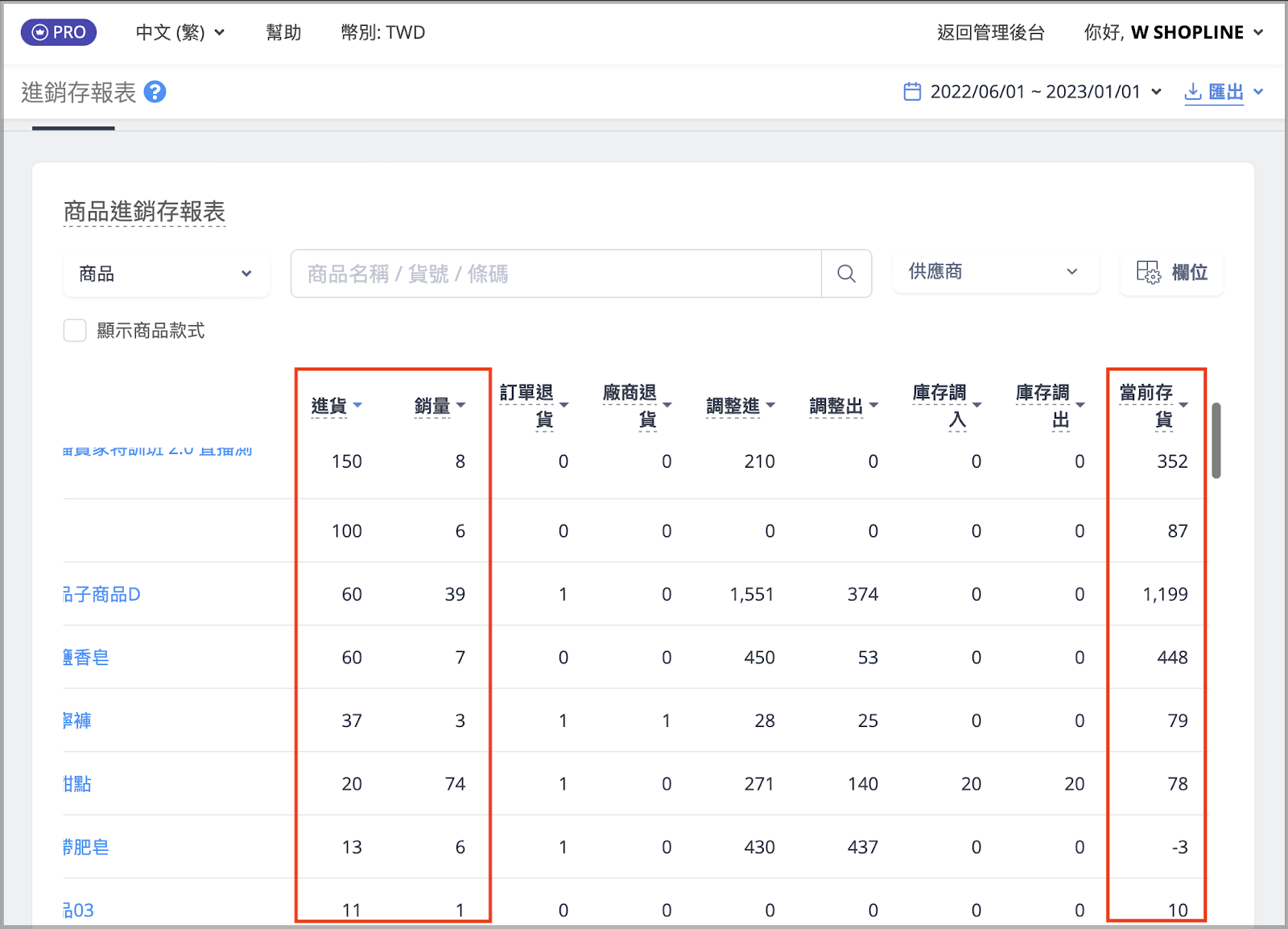This screenshot has width=1288, height=929.
Task: Sort by 調整出 column arrow
Action: (x=873, y=405)
